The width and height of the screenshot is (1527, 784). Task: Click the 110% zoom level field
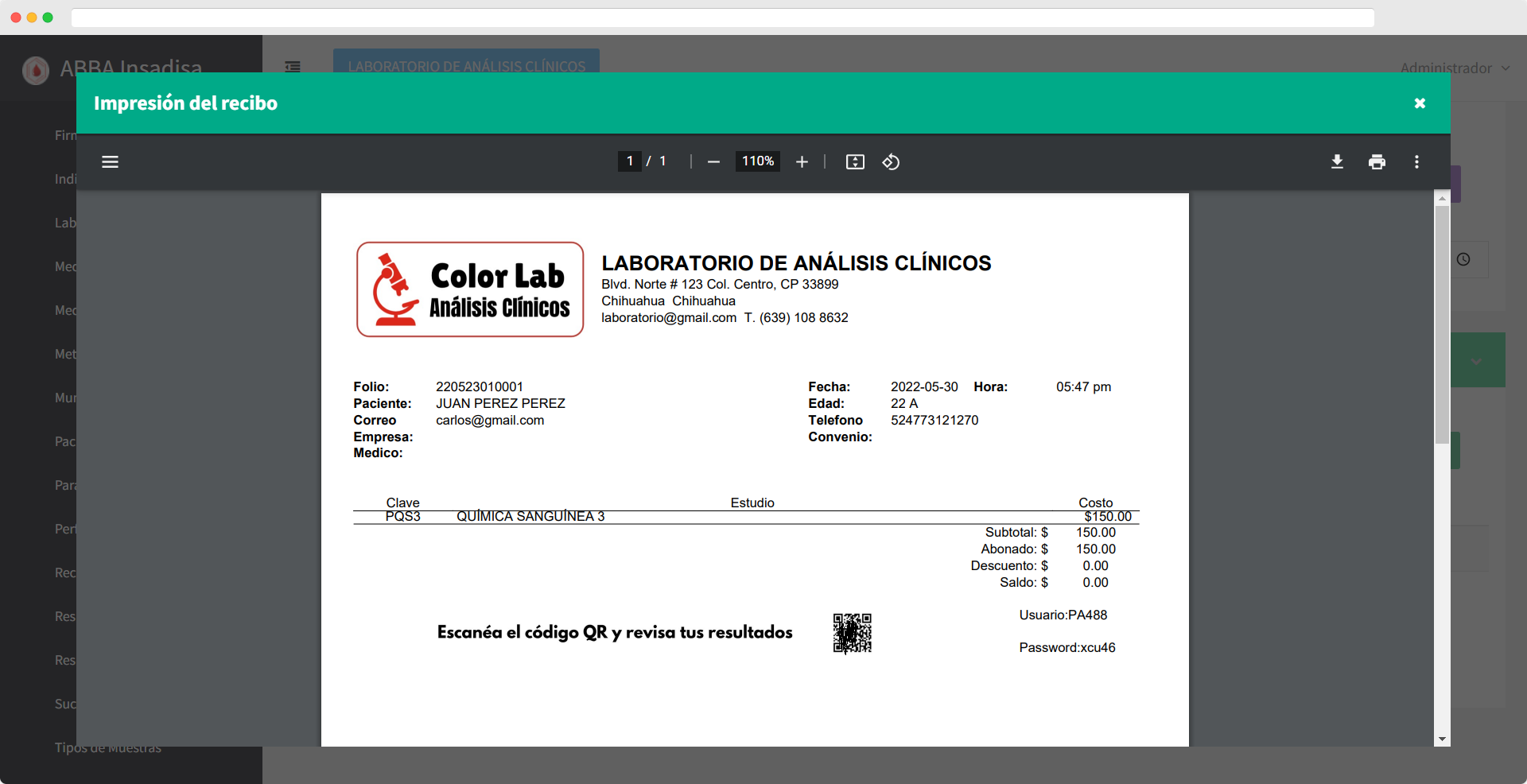(x=758, y=161)
